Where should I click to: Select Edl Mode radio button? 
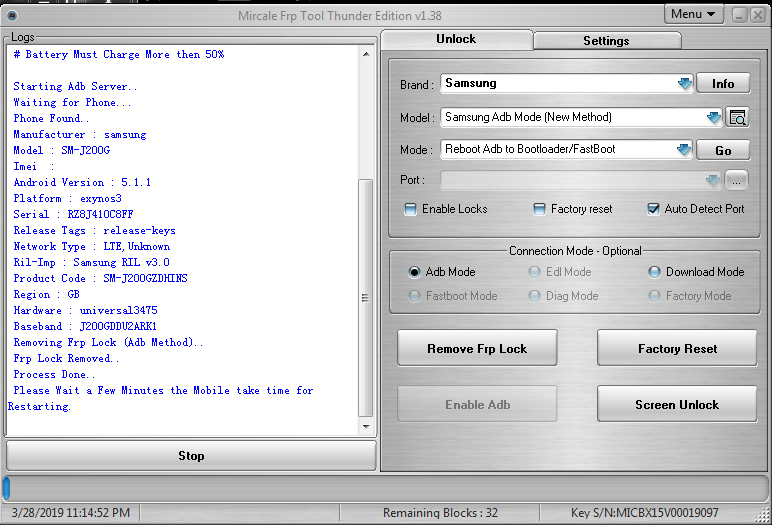pyautogui.click(x=534, y=272)
